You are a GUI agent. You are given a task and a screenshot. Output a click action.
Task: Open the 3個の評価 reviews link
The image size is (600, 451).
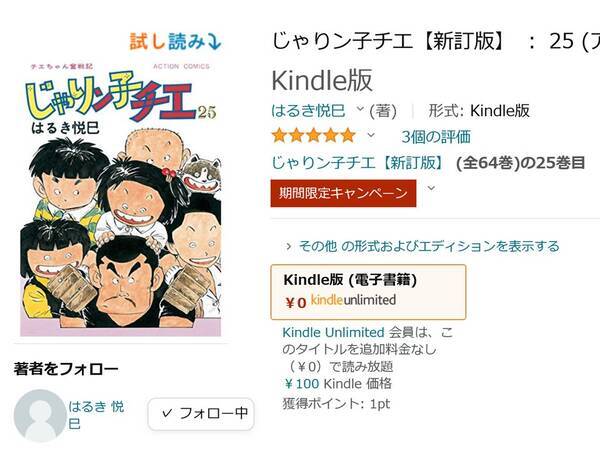click(436, 136)
